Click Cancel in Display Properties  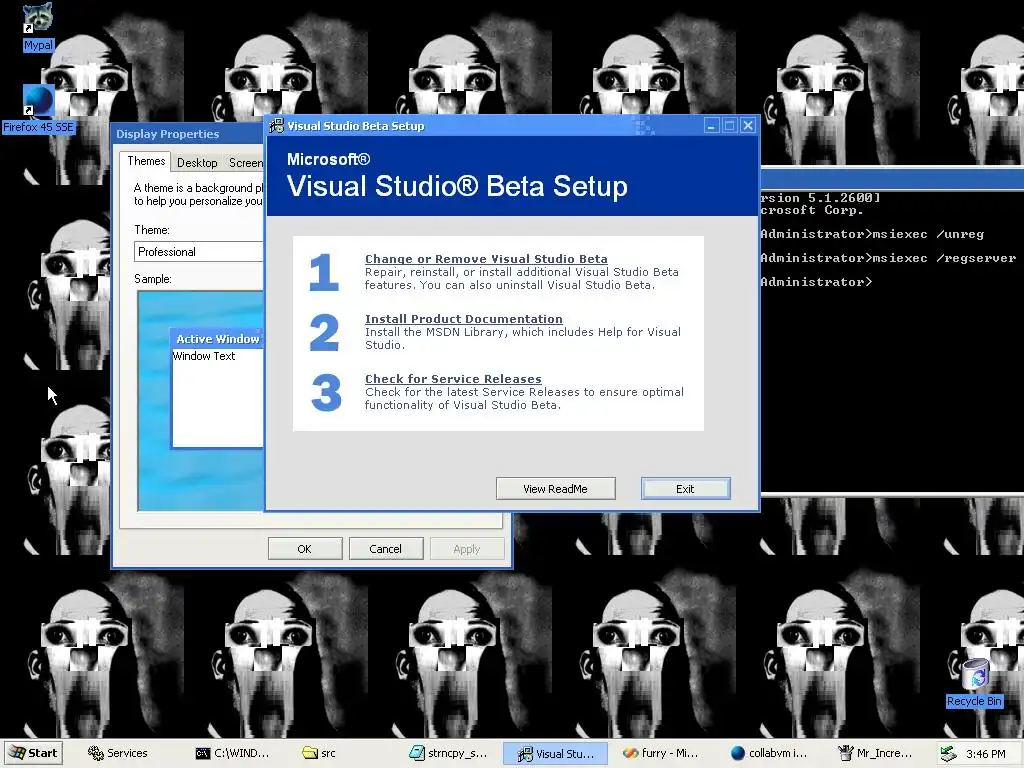[386, 549]
